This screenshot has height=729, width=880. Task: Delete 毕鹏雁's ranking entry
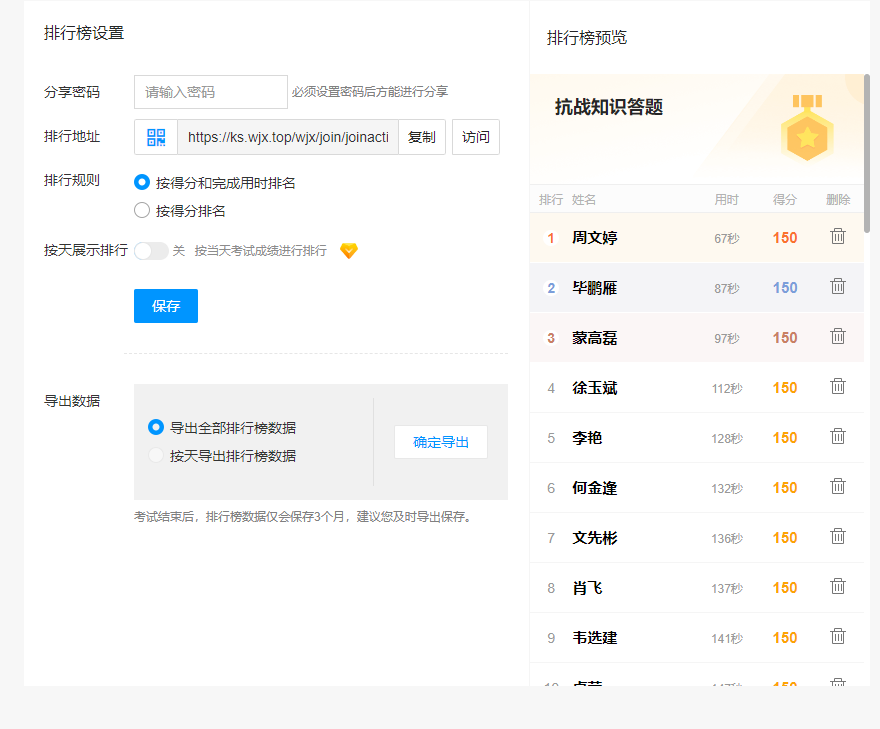click(838, 287)
